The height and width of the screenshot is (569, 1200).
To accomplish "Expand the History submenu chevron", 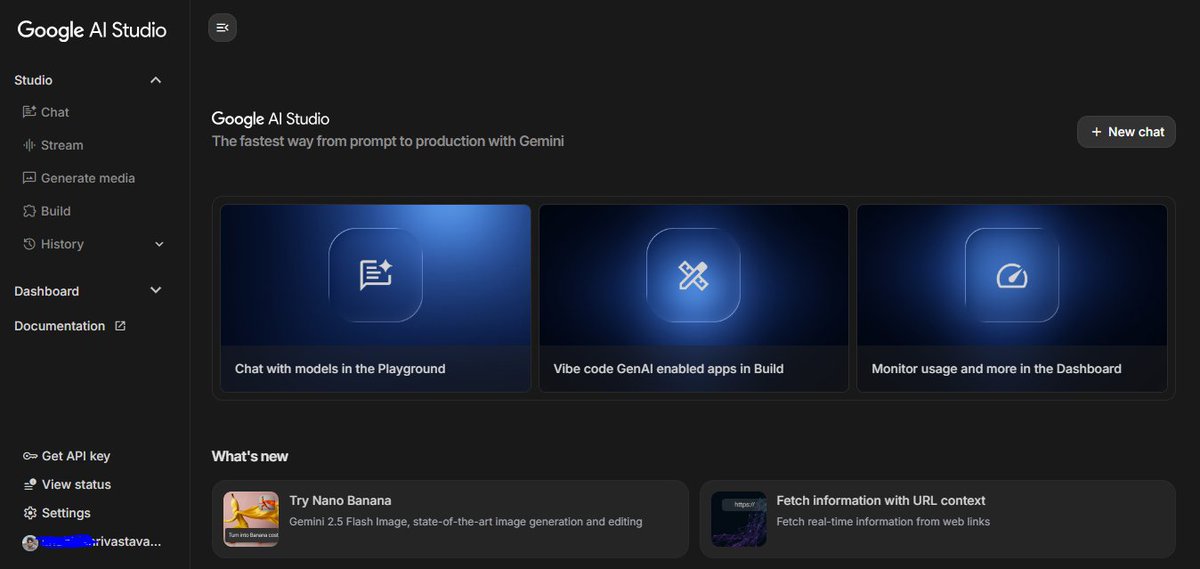I will [159, 244].
